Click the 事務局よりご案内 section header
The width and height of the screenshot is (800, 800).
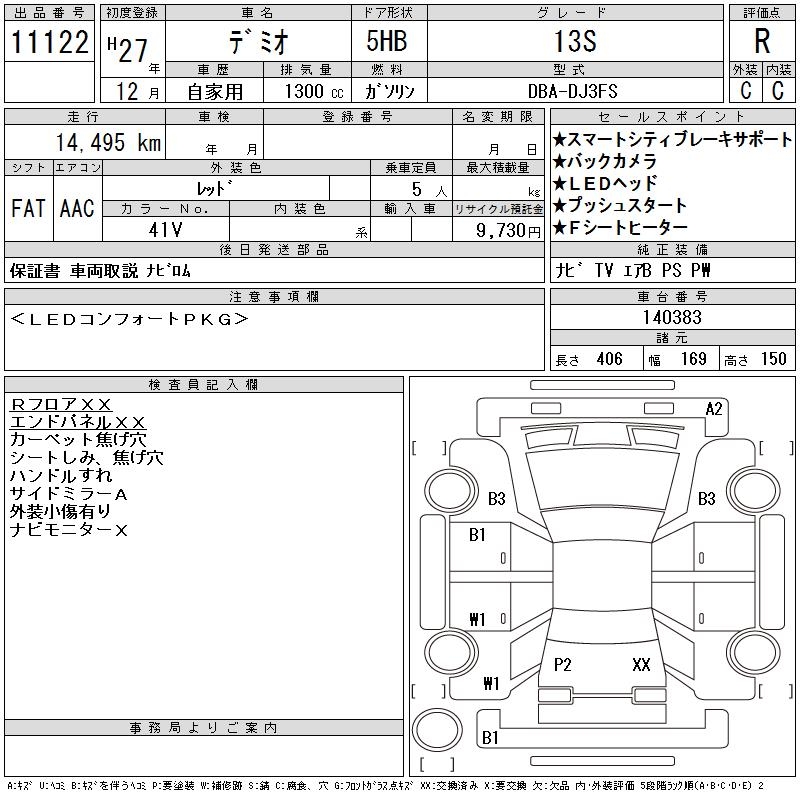coord(204,728)
